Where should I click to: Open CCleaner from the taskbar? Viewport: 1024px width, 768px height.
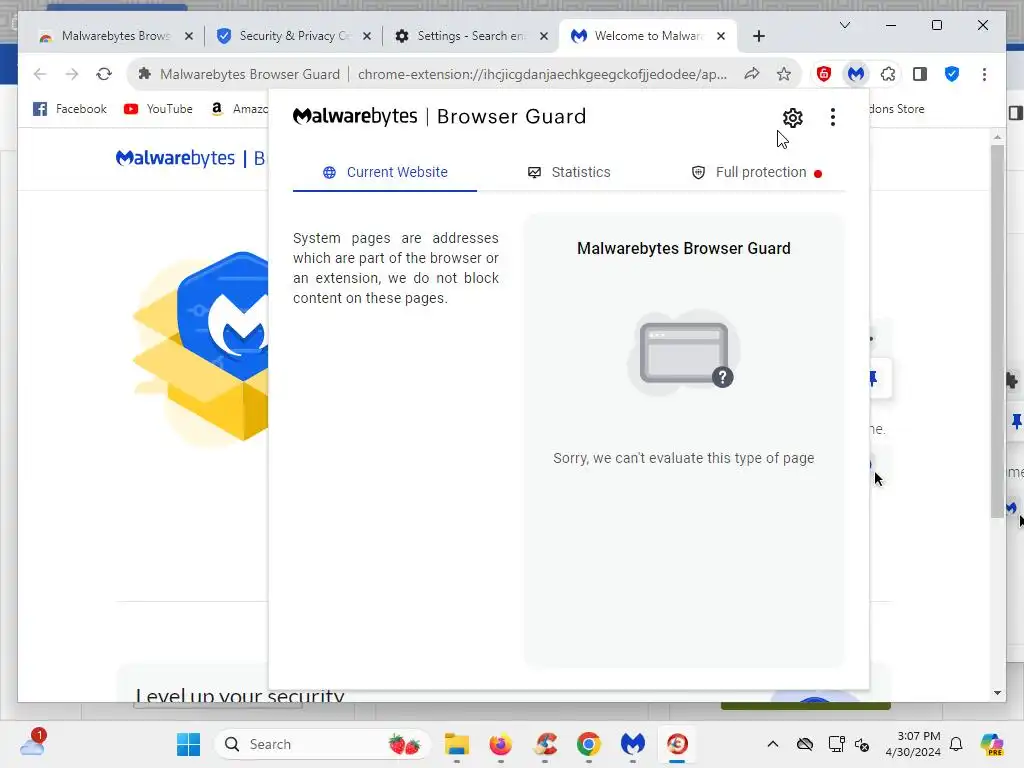(545, 744)
